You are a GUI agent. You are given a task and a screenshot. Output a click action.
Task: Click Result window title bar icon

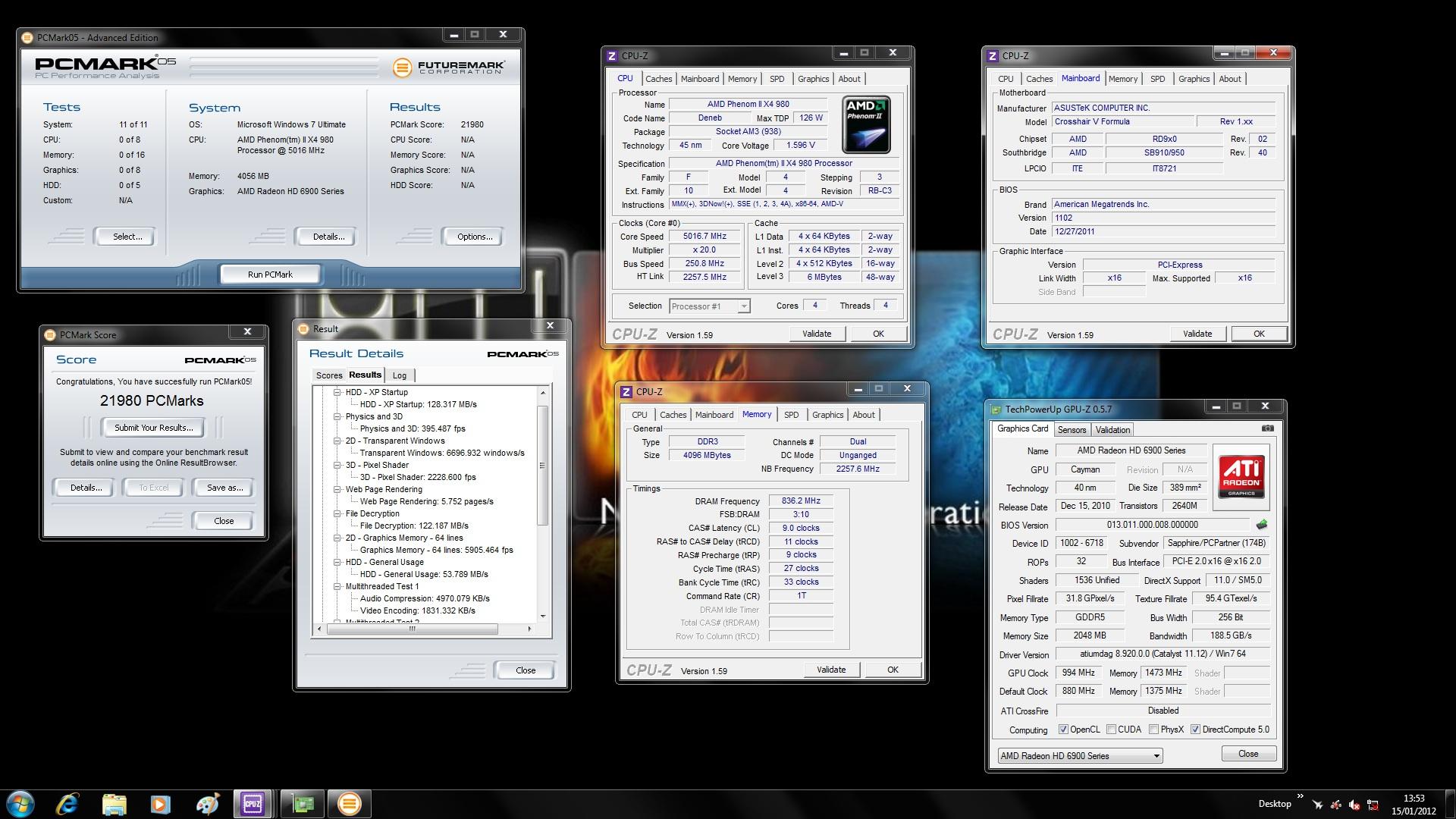[303, 328]
